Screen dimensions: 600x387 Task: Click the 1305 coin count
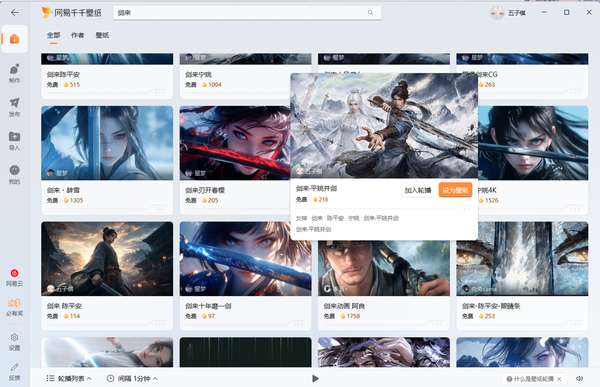coord(76,200)
